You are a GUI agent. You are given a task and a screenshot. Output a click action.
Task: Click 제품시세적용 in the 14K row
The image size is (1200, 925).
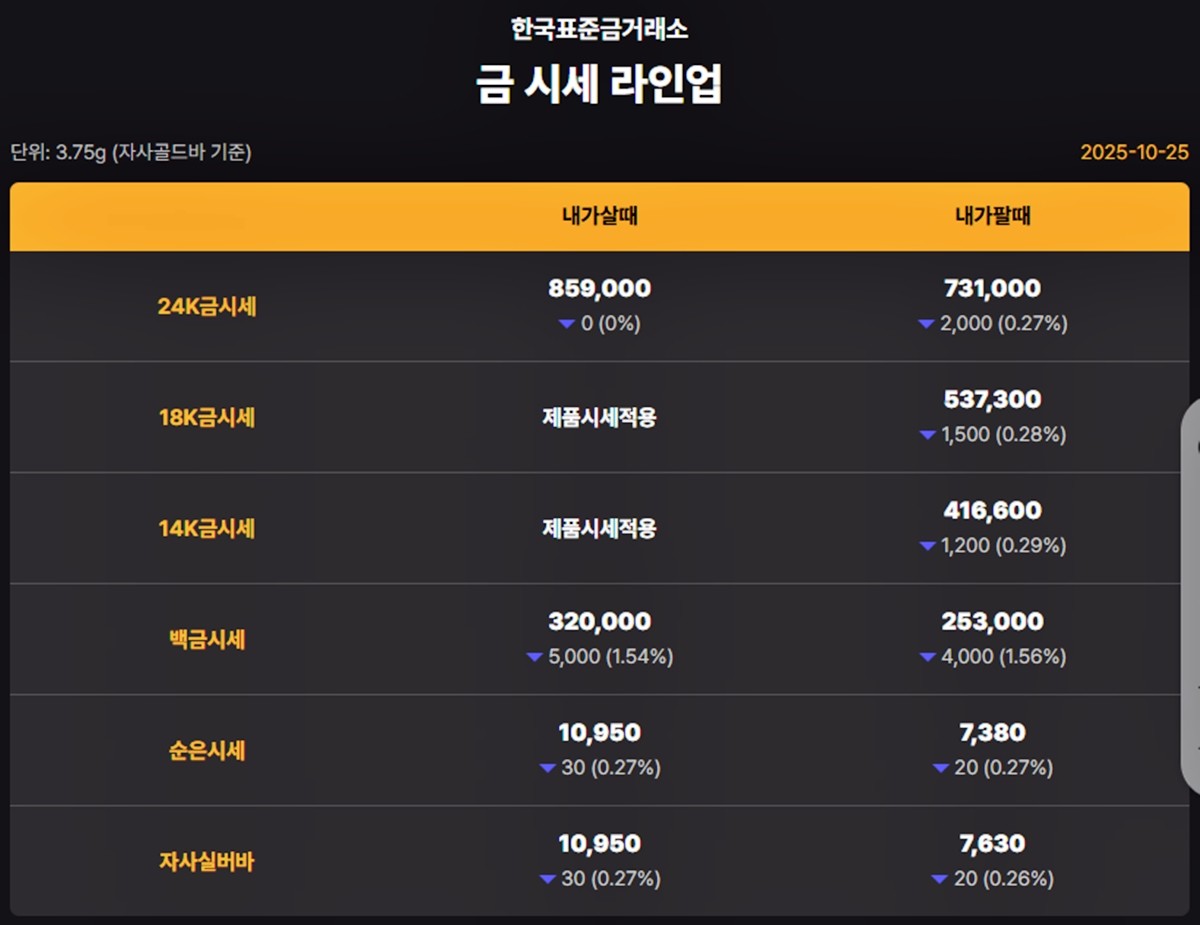click(x=600, y=529)
